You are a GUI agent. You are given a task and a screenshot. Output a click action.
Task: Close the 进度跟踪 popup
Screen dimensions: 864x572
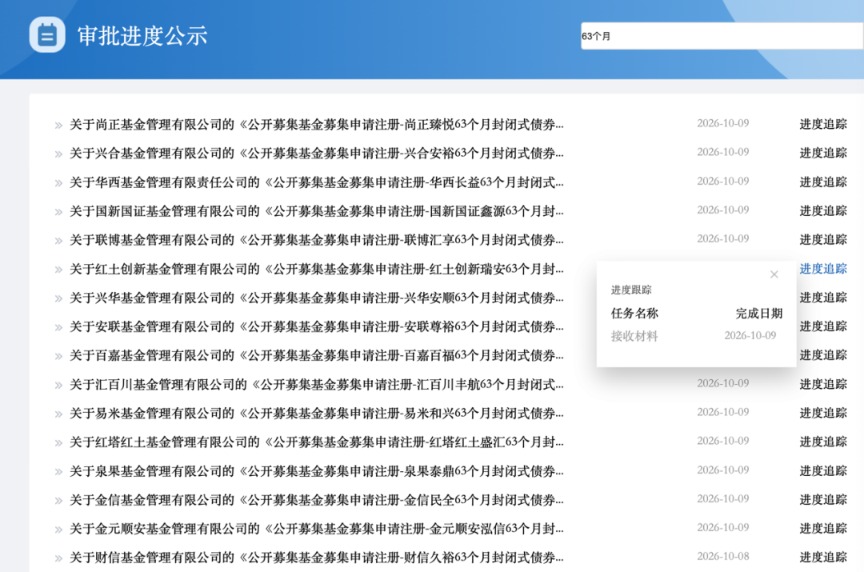774,274
